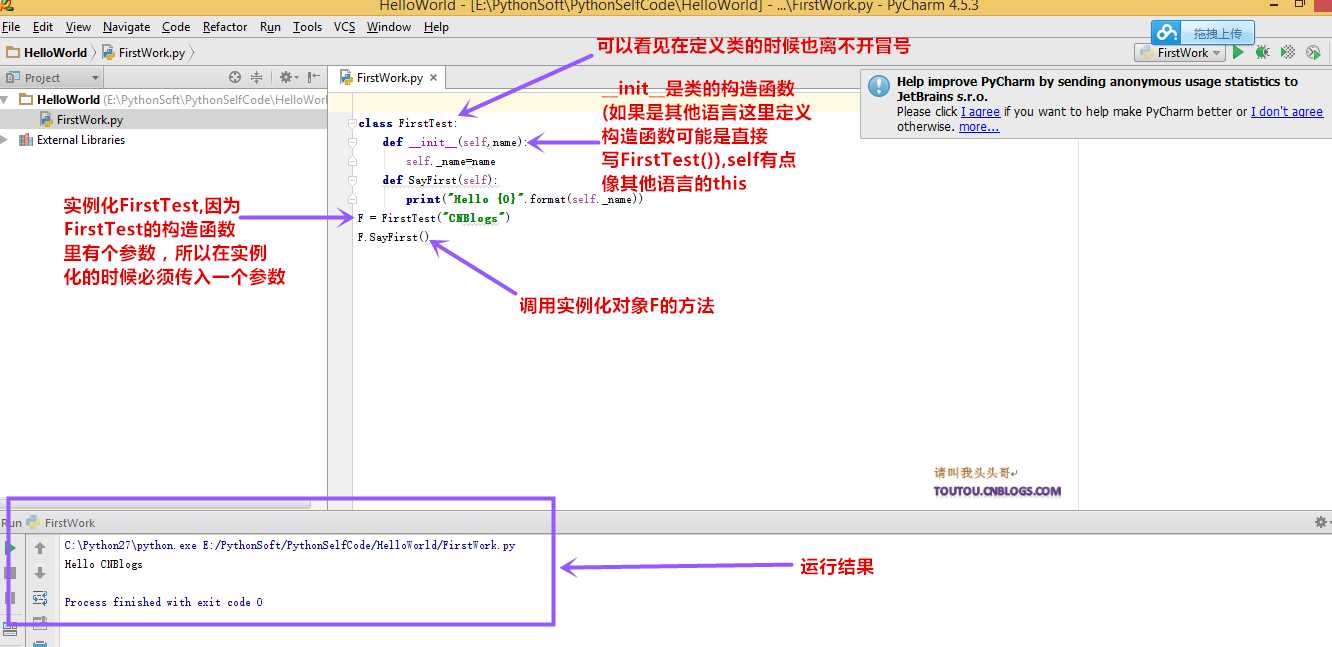Open the FirstWork run configuration dropdown

point(1180,52)
